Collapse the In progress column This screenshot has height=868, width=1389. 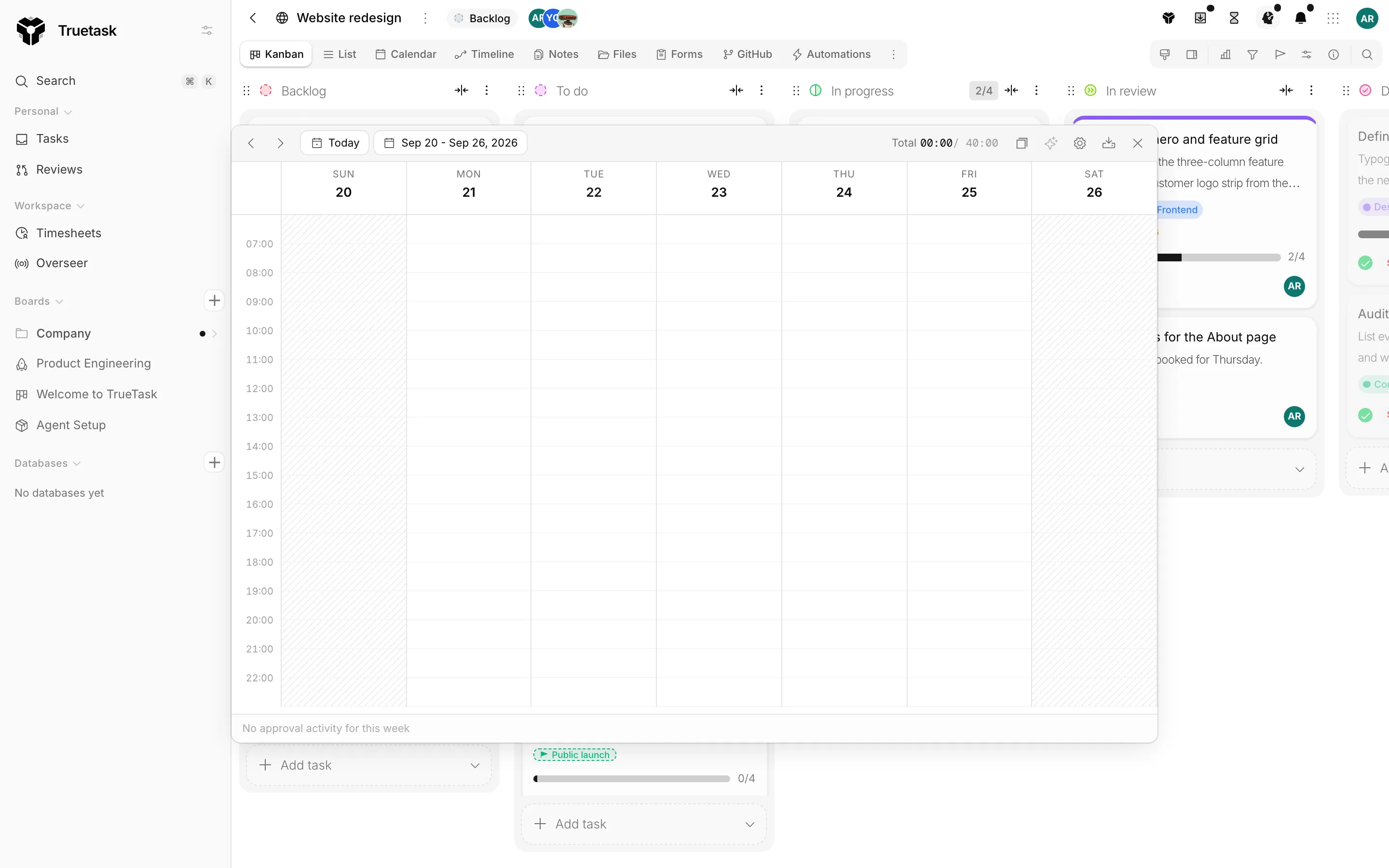click(1011, 91)
